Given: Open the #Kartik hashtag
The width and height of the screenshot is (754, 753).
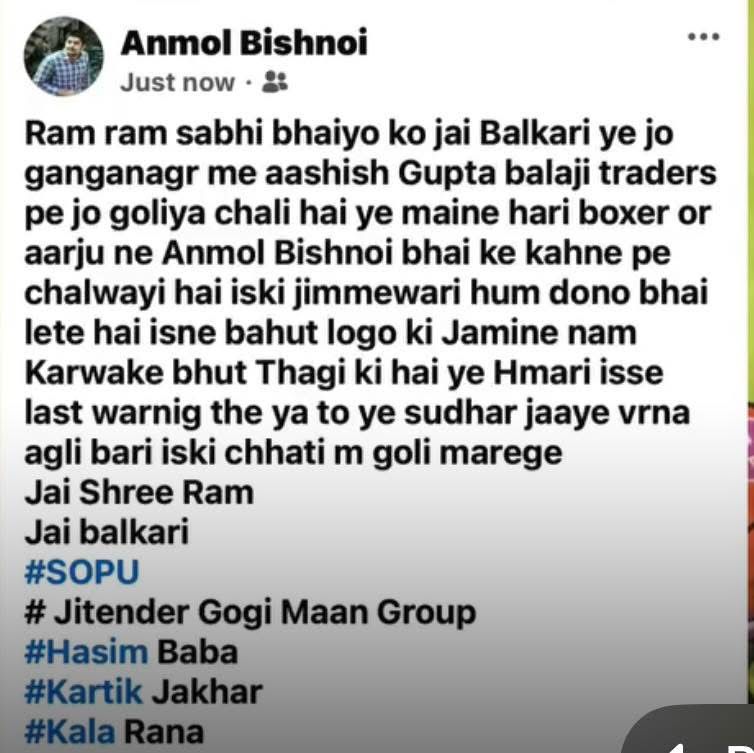Looking at the screenshot, I should 84,691.
